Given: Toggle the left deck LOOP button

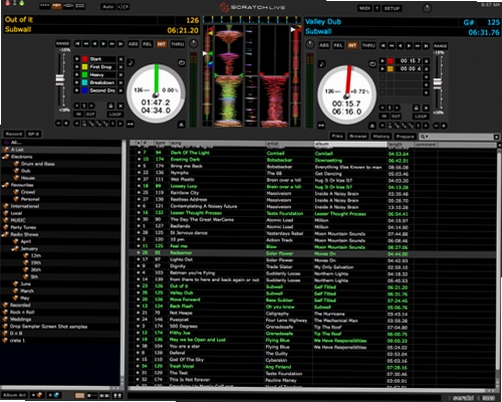Looking at the screenshot, I should click(115, 114).
